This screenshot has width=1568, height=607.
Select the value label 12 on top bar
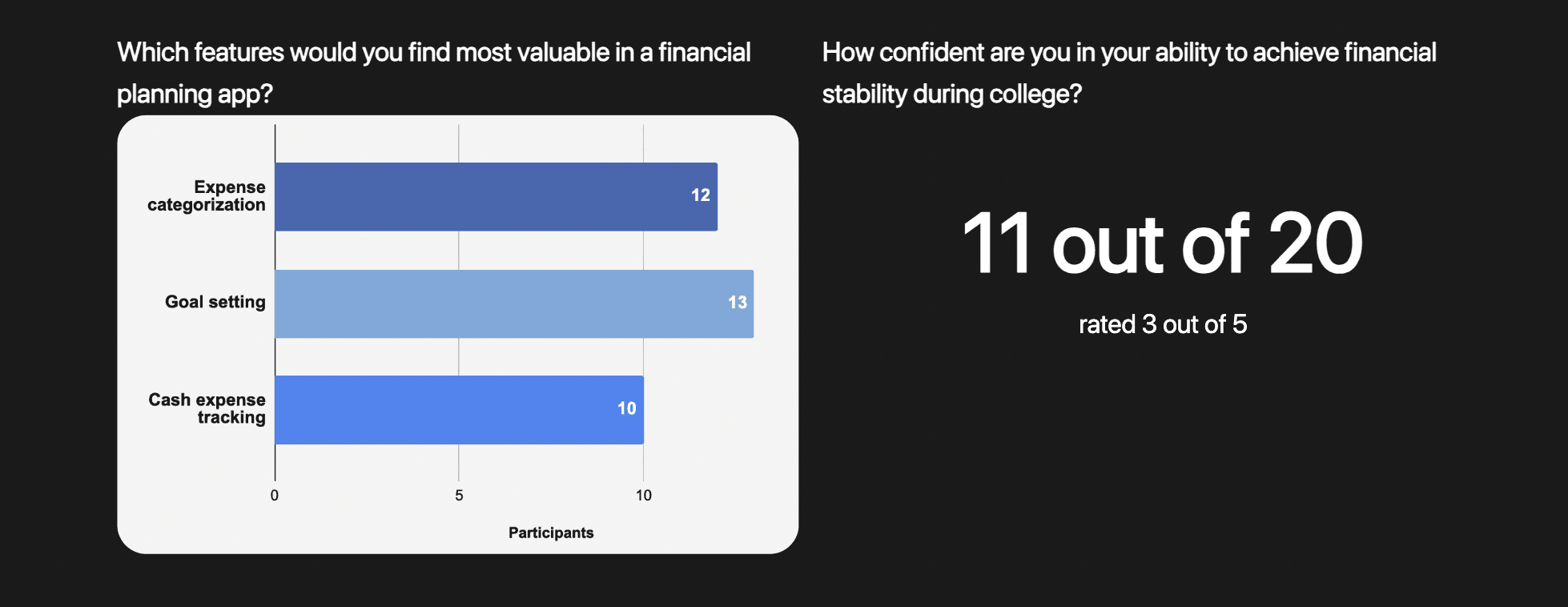tap(701, 195)
